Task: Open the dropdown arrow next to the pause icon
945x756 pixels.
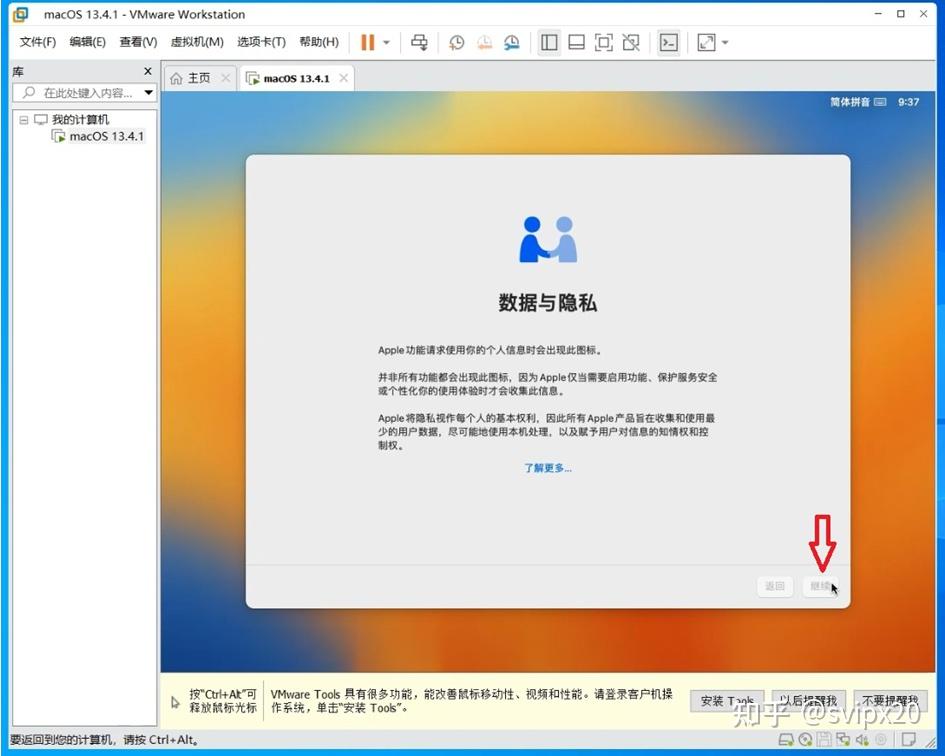Action: [386, 42]
